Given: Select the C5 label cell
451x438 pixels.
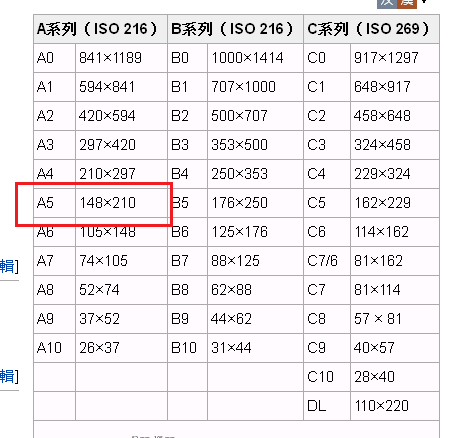Looking at the screenshot, I should tap(327, 203).
